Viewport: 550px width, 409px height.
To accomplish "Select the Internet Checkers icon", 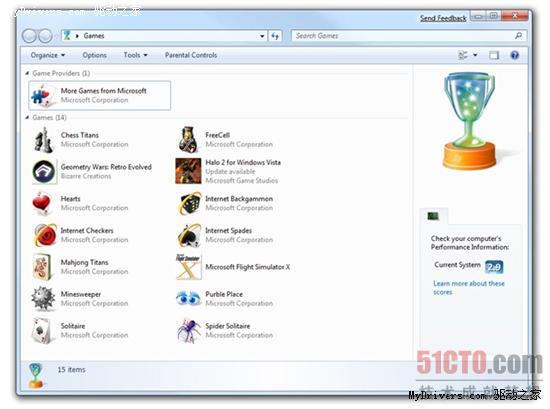I will [x=45, y=235].
